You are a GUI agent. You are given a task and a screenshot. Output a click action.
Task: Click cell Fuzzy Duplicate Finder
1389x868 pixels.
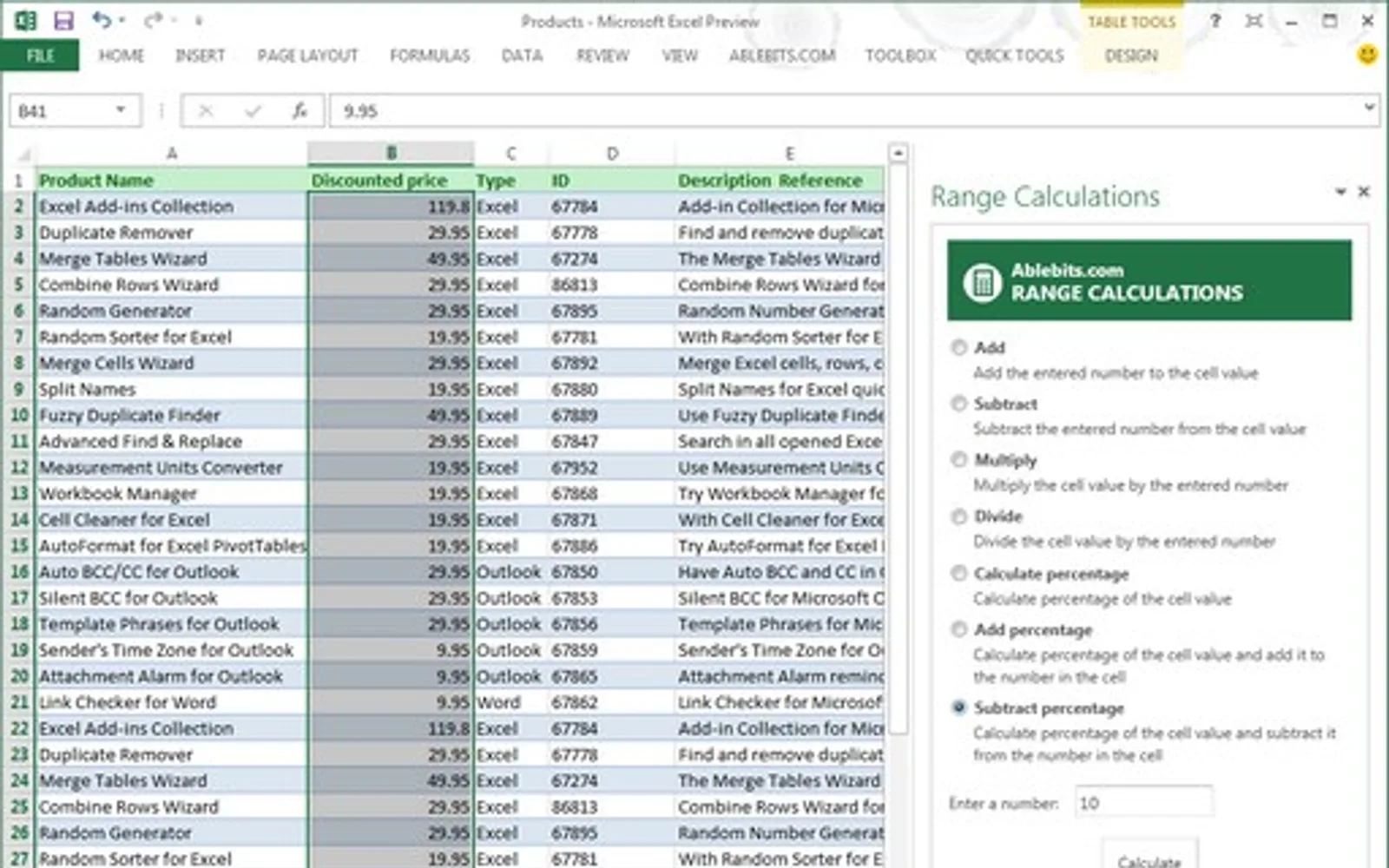tap(171, 415)
